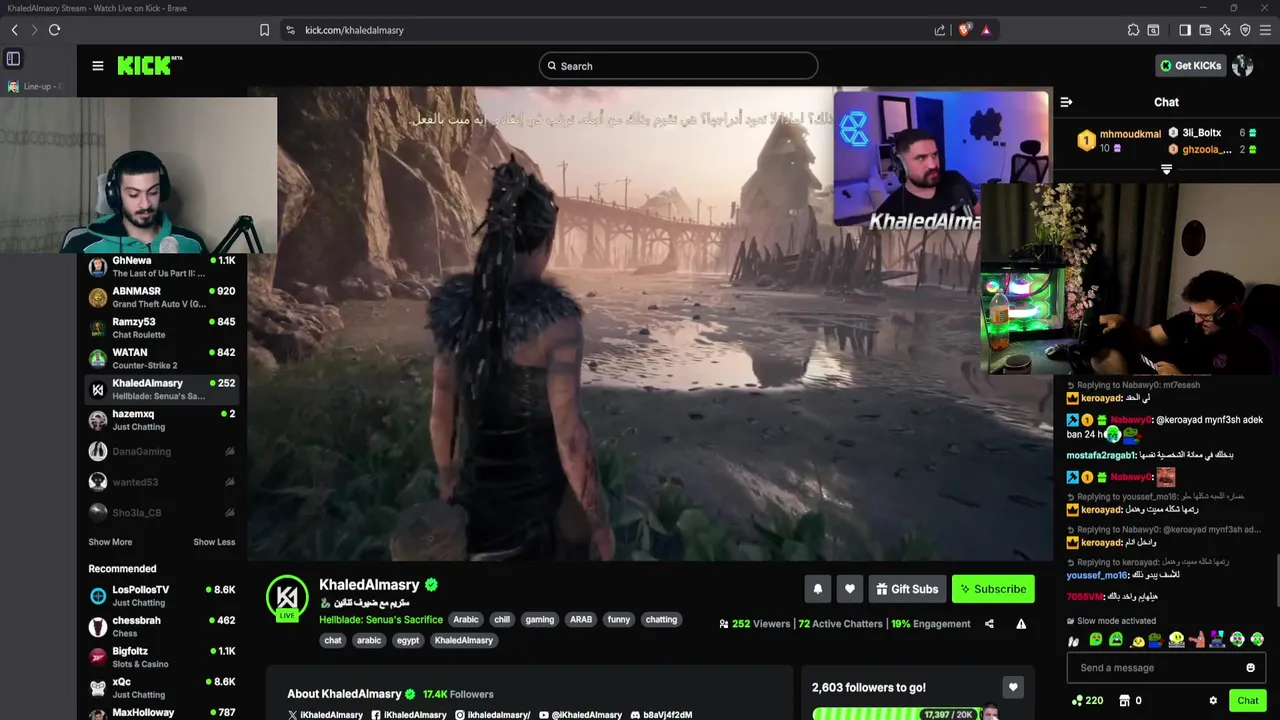Open ikhaledalmasry Instagram link
The width and height of the screenshot is (1280, 720).
pos(493,715)
